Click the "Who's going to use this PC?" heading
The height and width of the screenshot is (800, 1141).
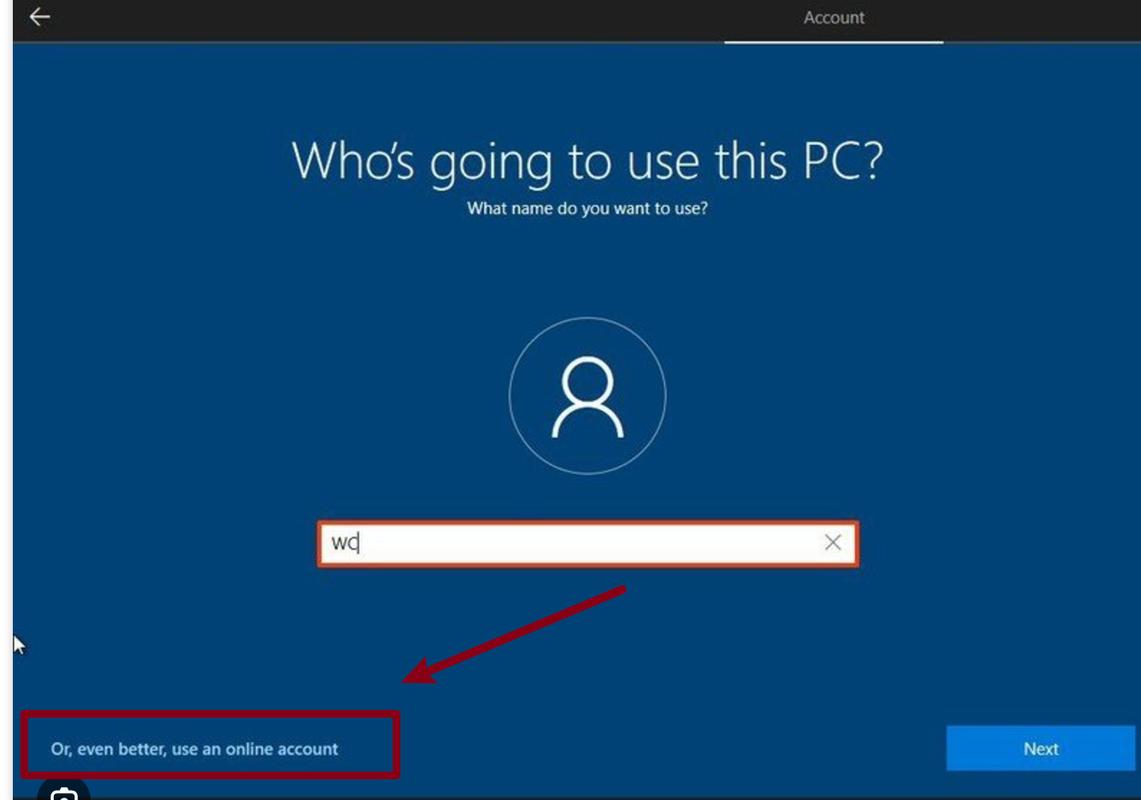587,161
